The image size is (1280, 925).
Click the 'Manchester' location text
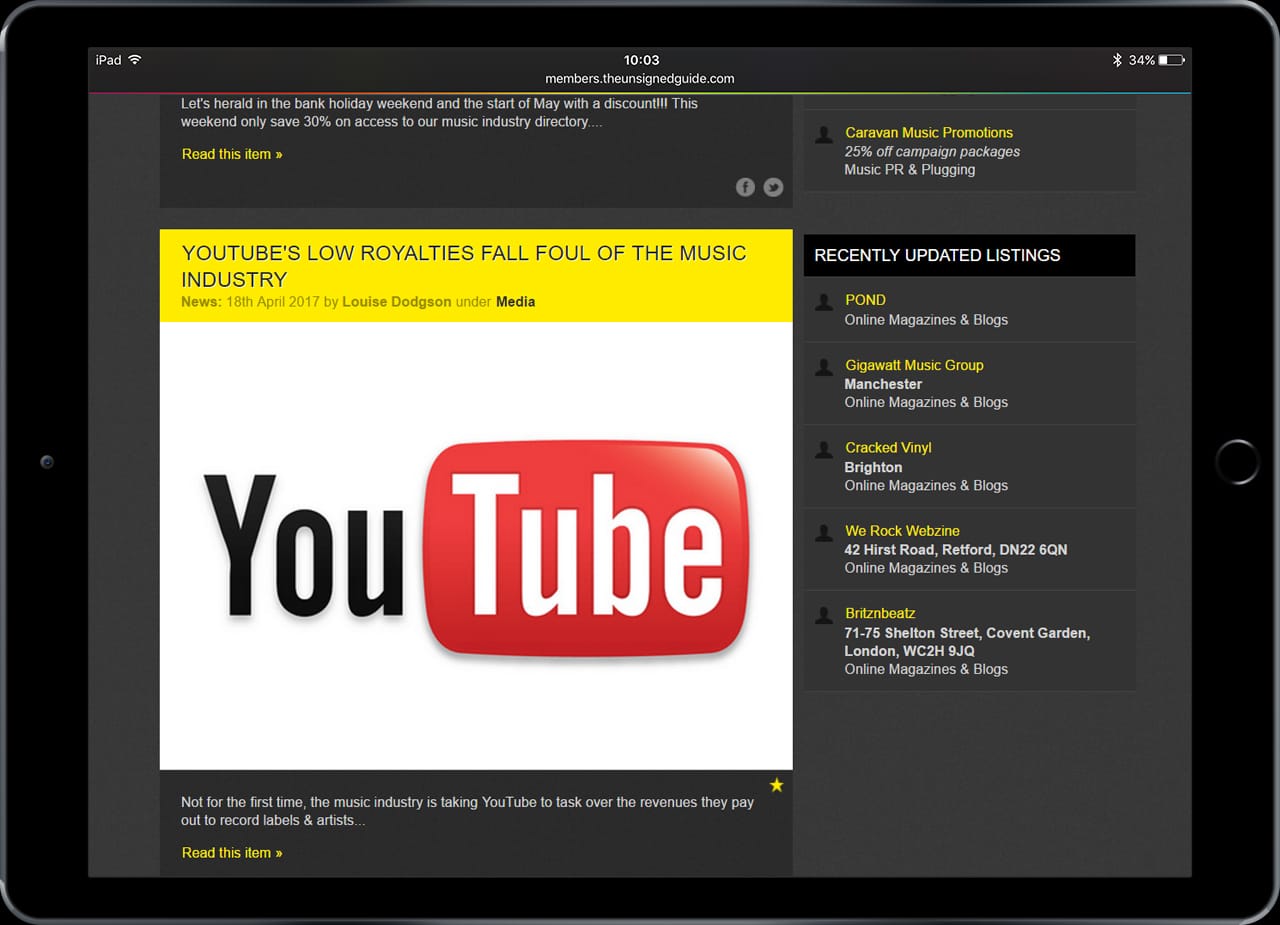click(x=883, y=384)
